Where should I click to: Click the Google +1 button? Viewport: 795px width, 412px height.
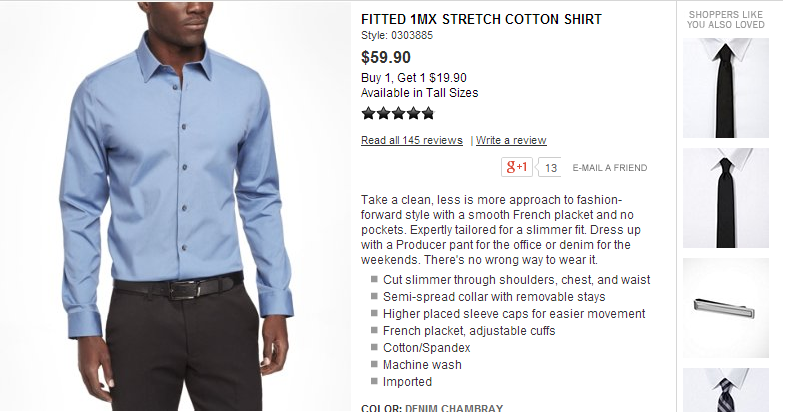click(x=517, y=167)
